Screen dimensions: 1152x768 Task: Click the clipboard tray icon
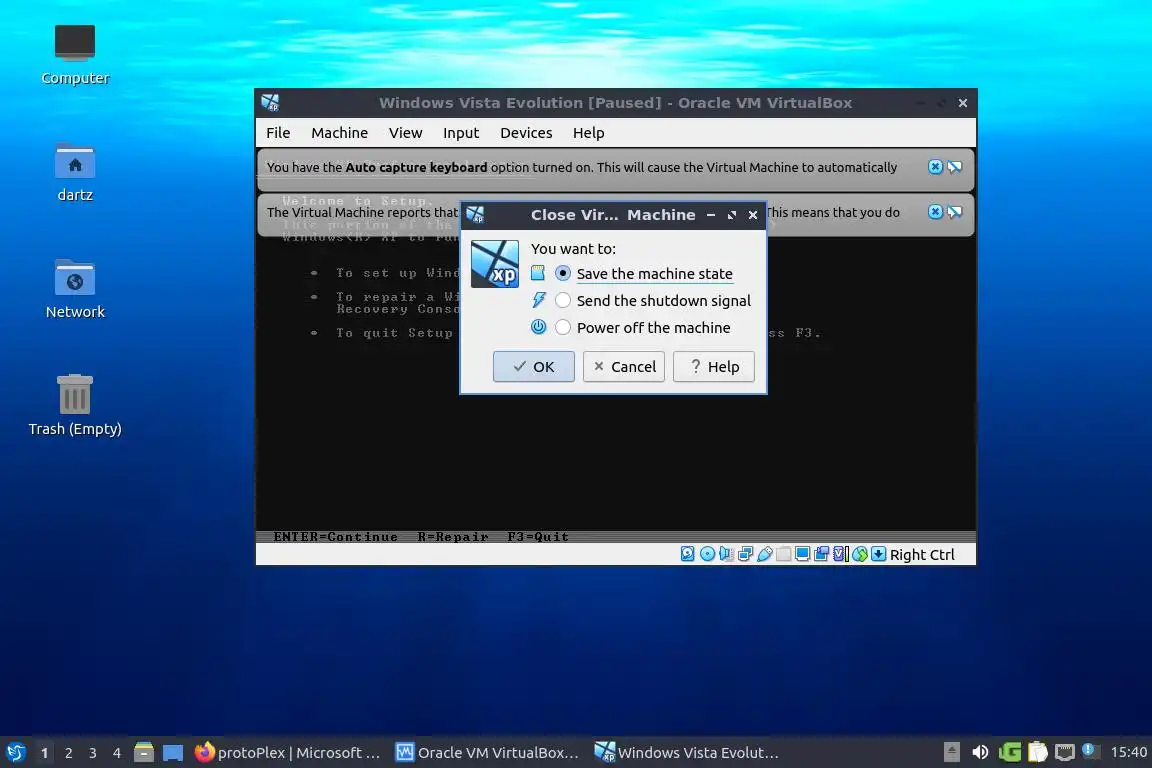pyautogui.click(x=1037, y=752)
